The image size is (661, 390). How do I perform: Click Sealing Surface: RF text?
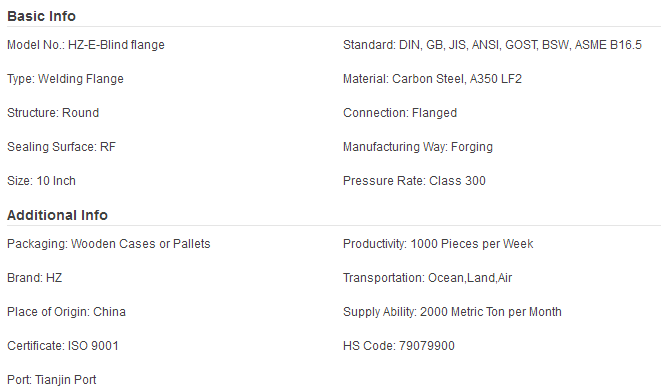click(62, 147)
